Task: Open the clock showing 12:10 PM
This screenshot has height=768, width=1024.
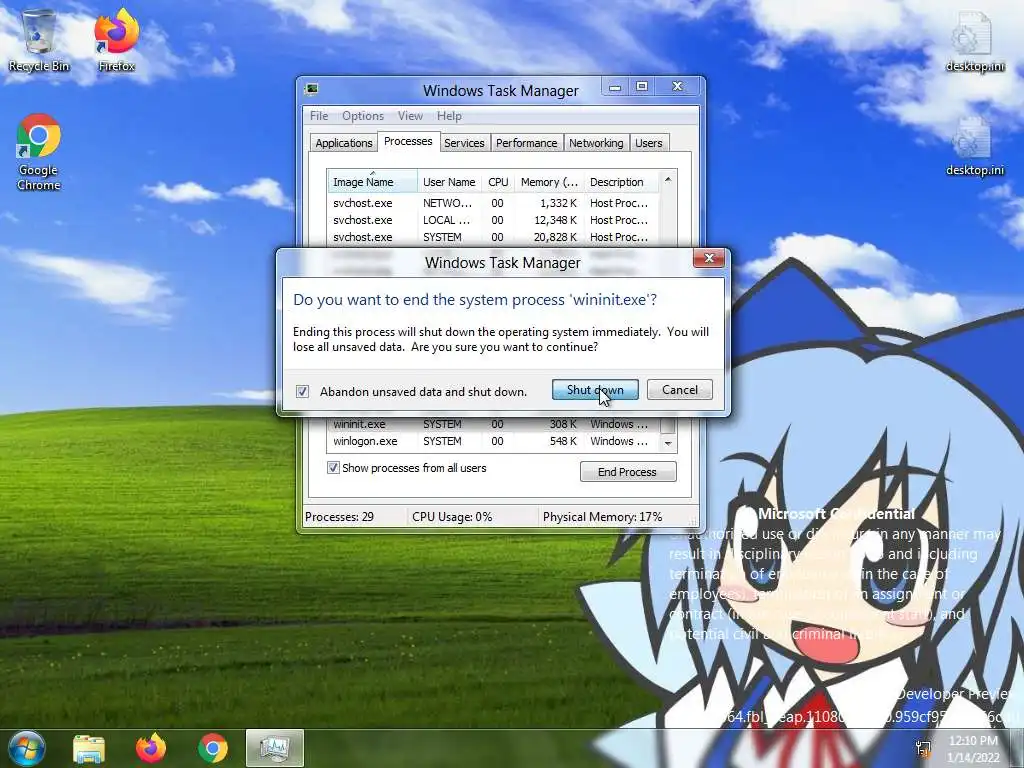Action: 973,748
